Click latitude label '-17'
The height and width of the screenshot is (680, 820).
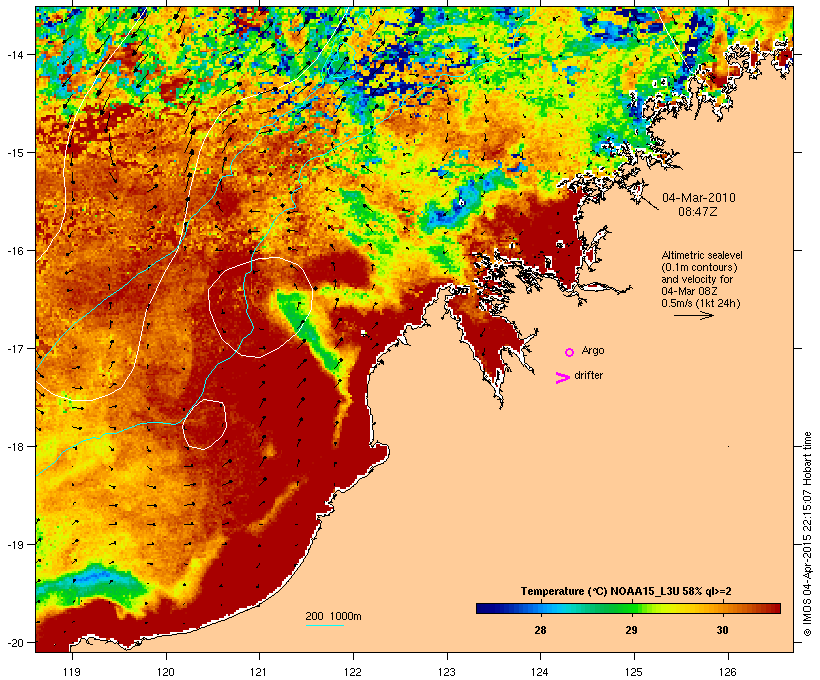coord(14,348)
